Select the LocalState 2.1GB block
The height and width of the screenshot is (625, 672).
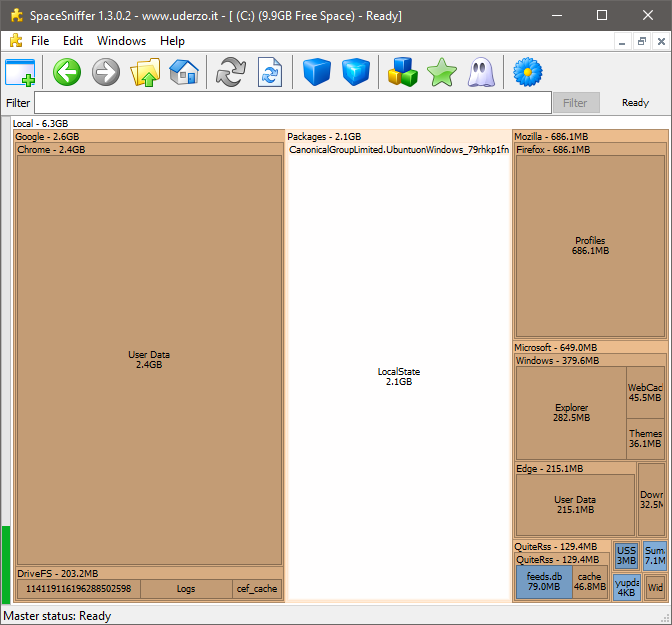pyautogui.click(x=399, y=376)
